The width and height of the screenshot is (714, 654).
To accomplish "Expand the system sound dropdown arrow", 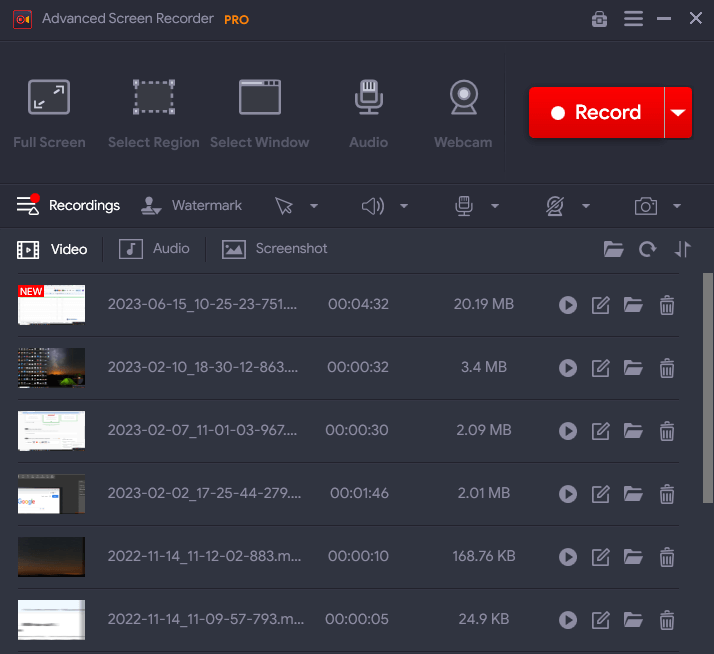I will (404, 206).
